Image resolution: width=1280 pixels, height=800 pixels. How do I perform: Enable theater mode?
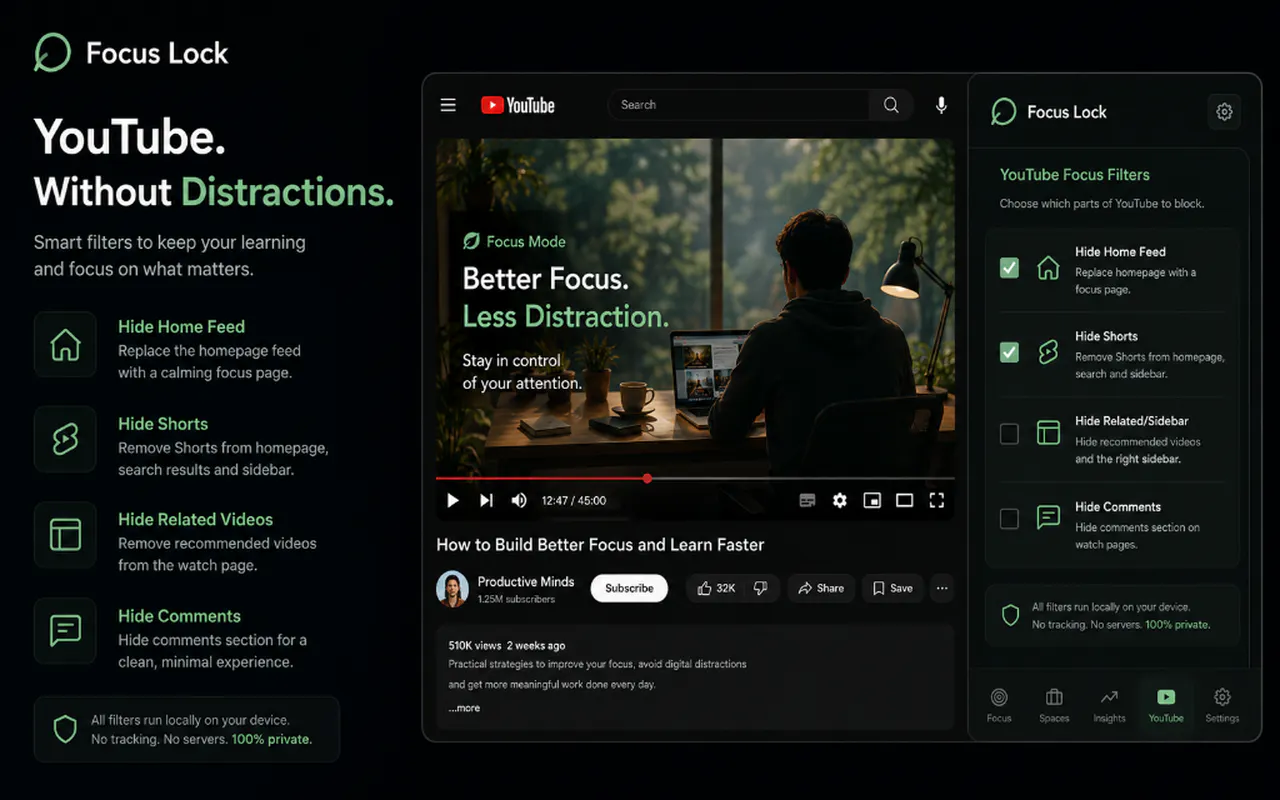pos(904,500)
